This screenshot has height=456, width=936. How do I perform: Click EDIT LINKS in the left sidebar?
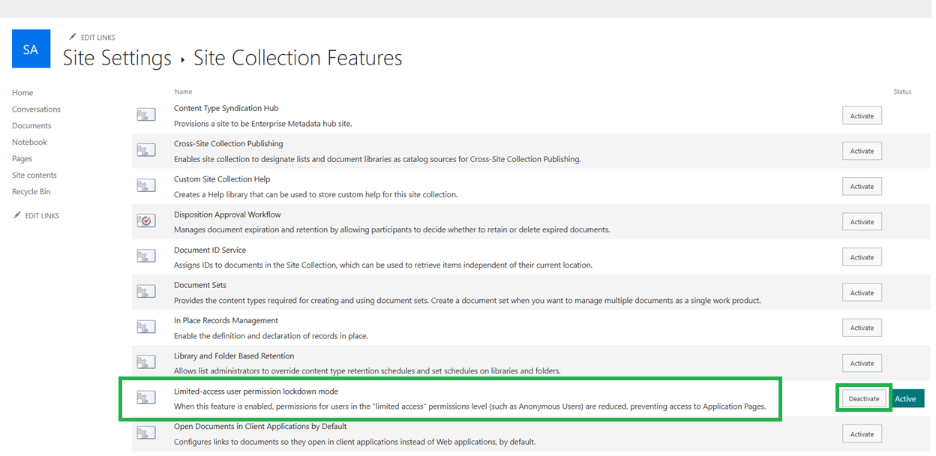[42, 215]
